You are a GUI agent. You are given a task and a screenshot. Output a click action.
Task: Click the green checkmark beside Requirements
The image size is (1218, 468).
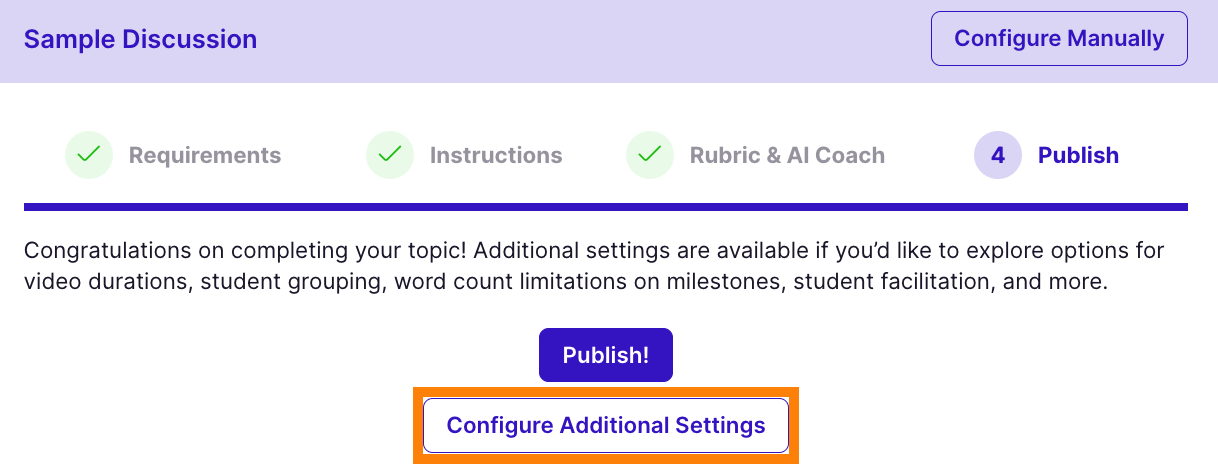coord(89,156)
